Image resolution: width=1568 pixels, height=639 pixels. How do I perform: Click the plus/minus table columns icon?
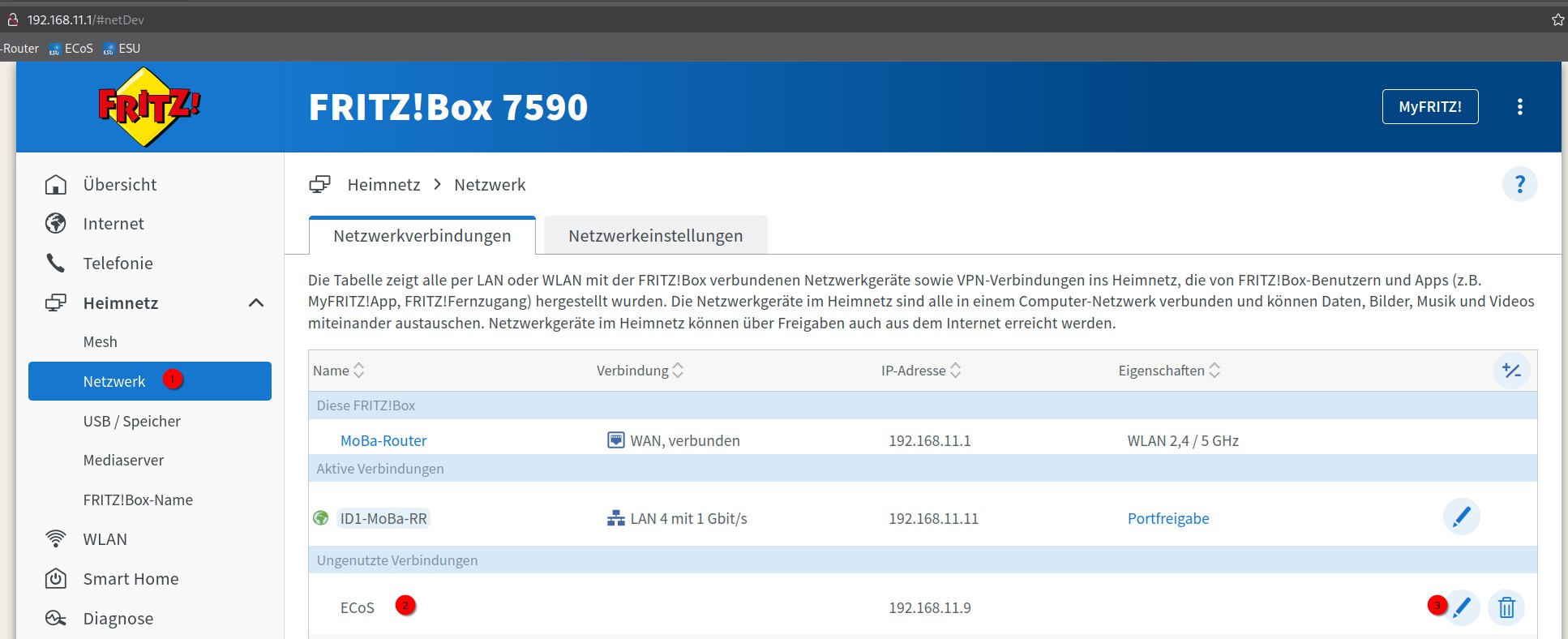1511,371
